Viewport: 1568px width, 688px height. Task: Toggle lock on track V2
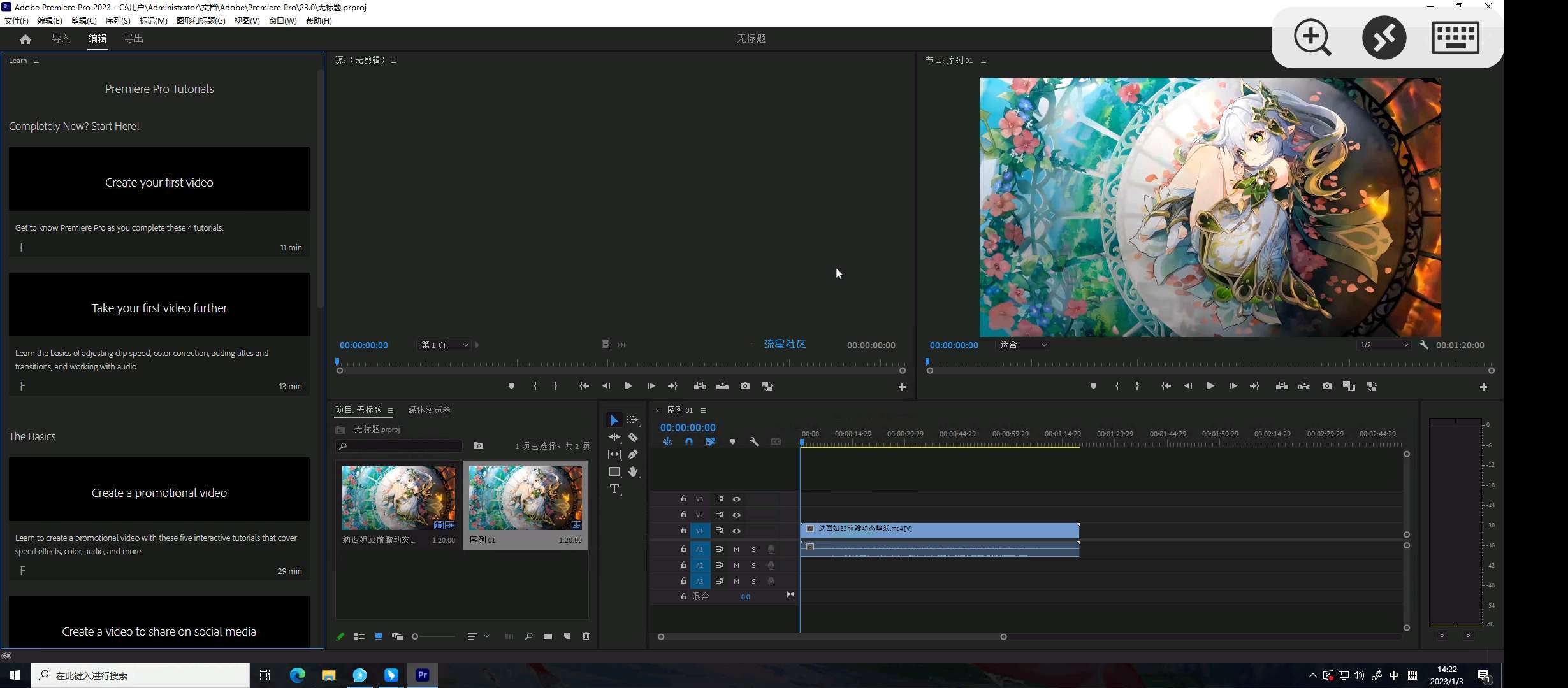683,514
